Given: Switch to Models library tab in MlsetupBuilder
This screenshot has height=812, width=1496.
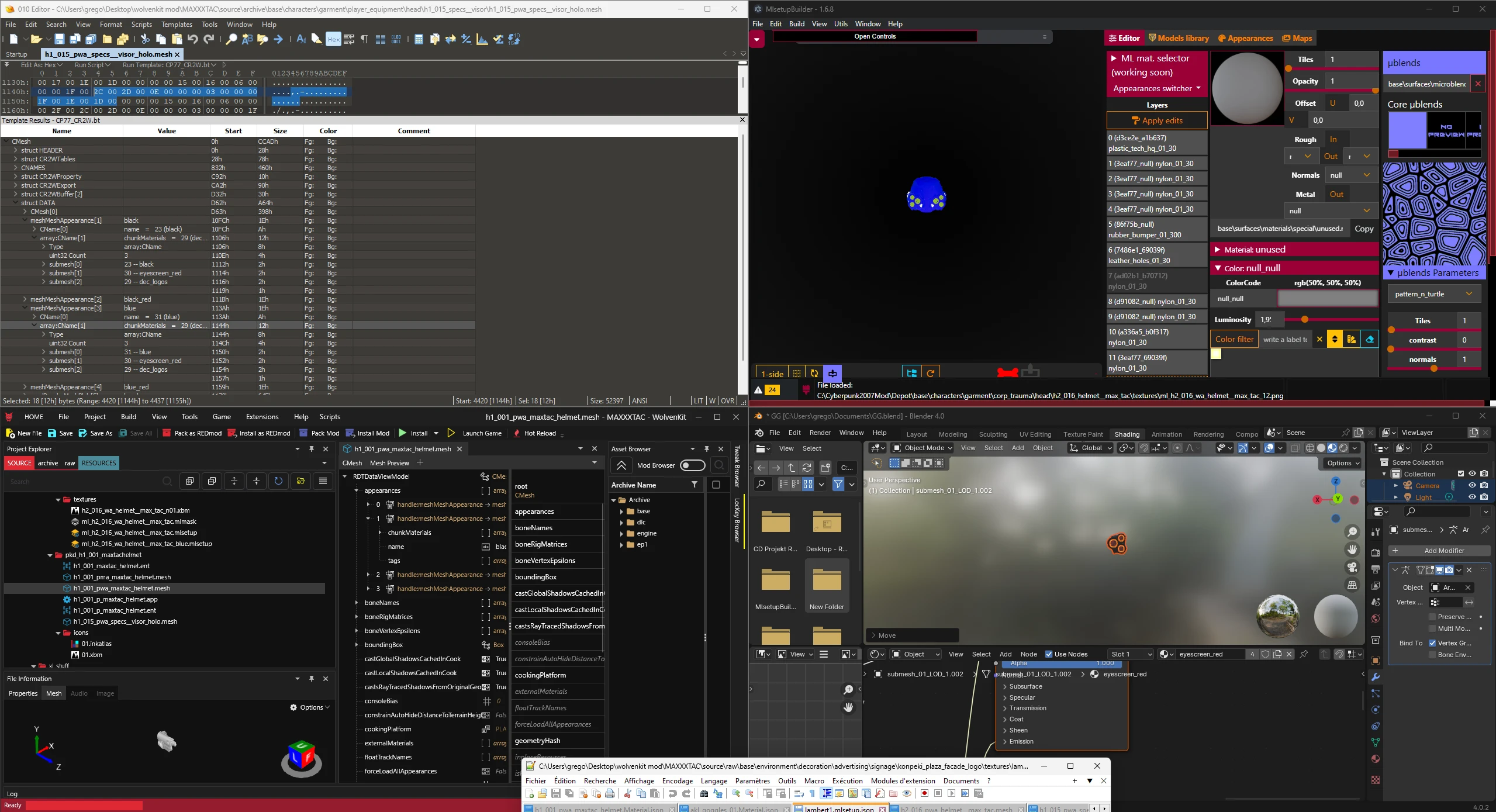Looking at the screenshot, I should pos(1179,38).
